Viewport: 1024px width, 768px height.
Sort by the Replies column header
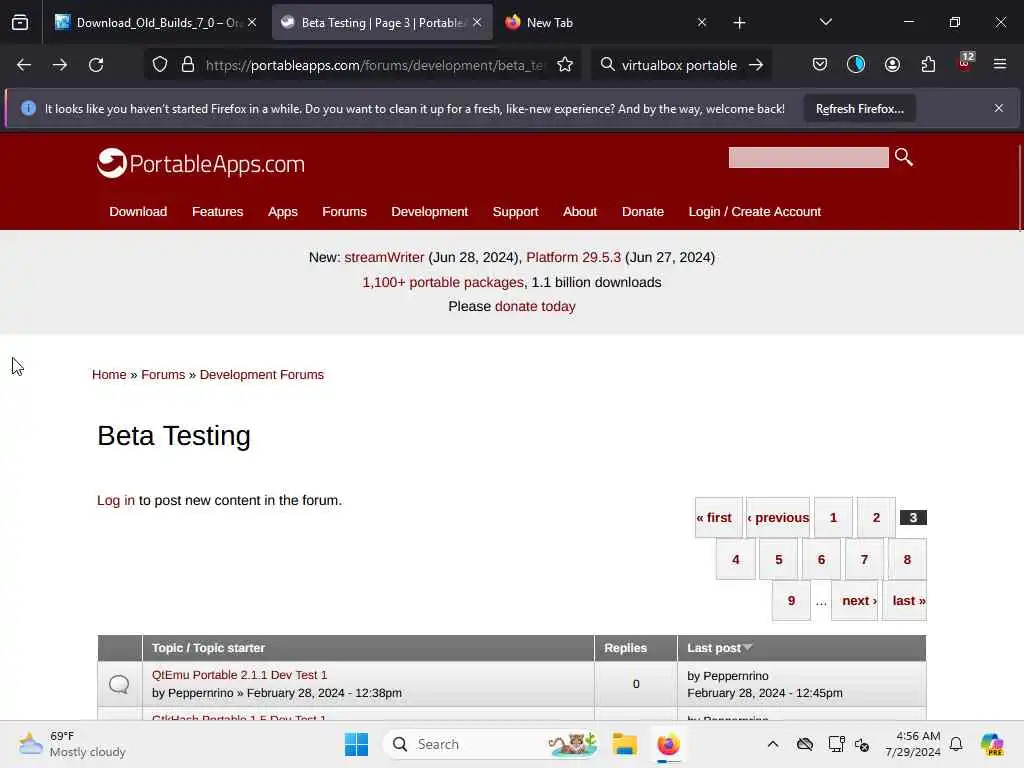pyautogui.click(x=625, y=648)
